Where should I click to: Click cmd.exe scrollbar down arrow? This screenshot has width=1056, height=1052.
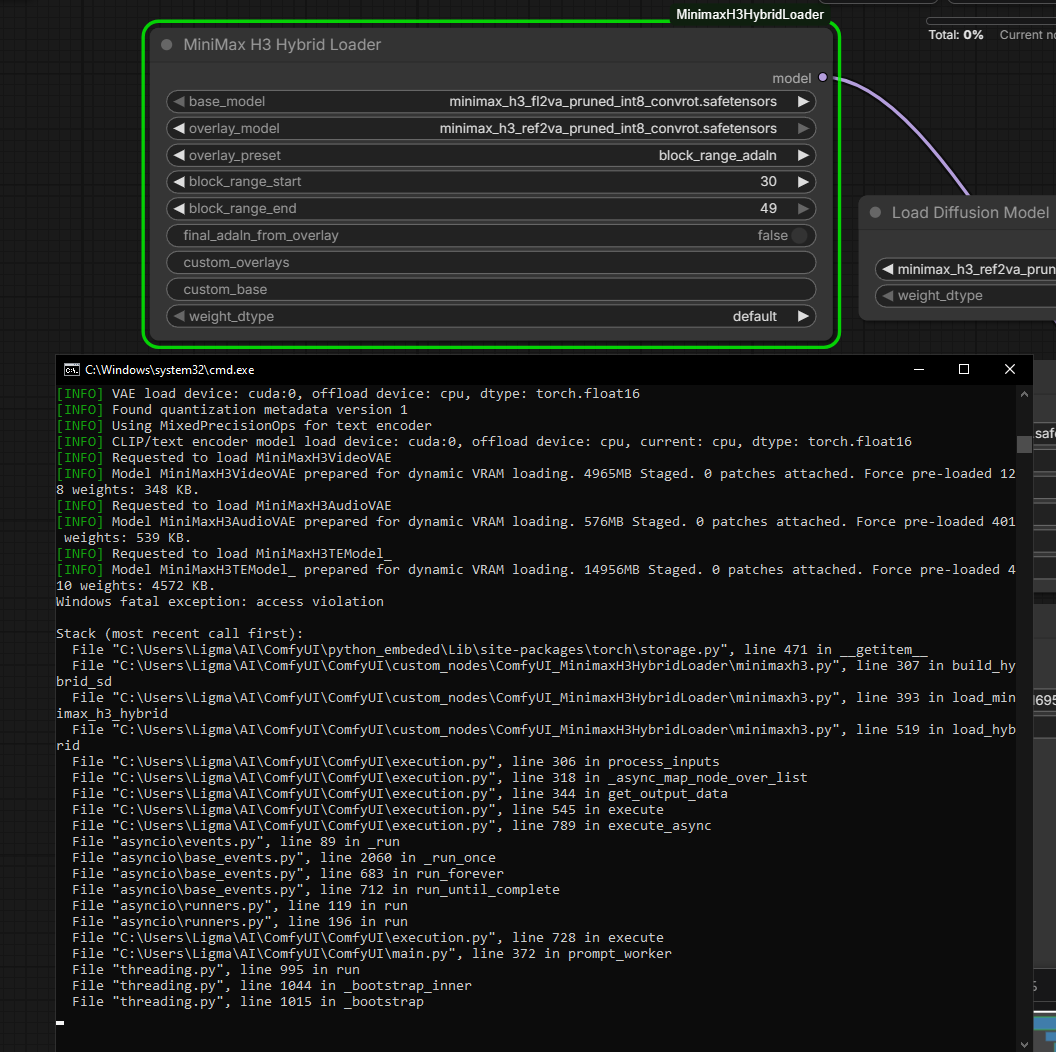(x=1024, y=1044)
